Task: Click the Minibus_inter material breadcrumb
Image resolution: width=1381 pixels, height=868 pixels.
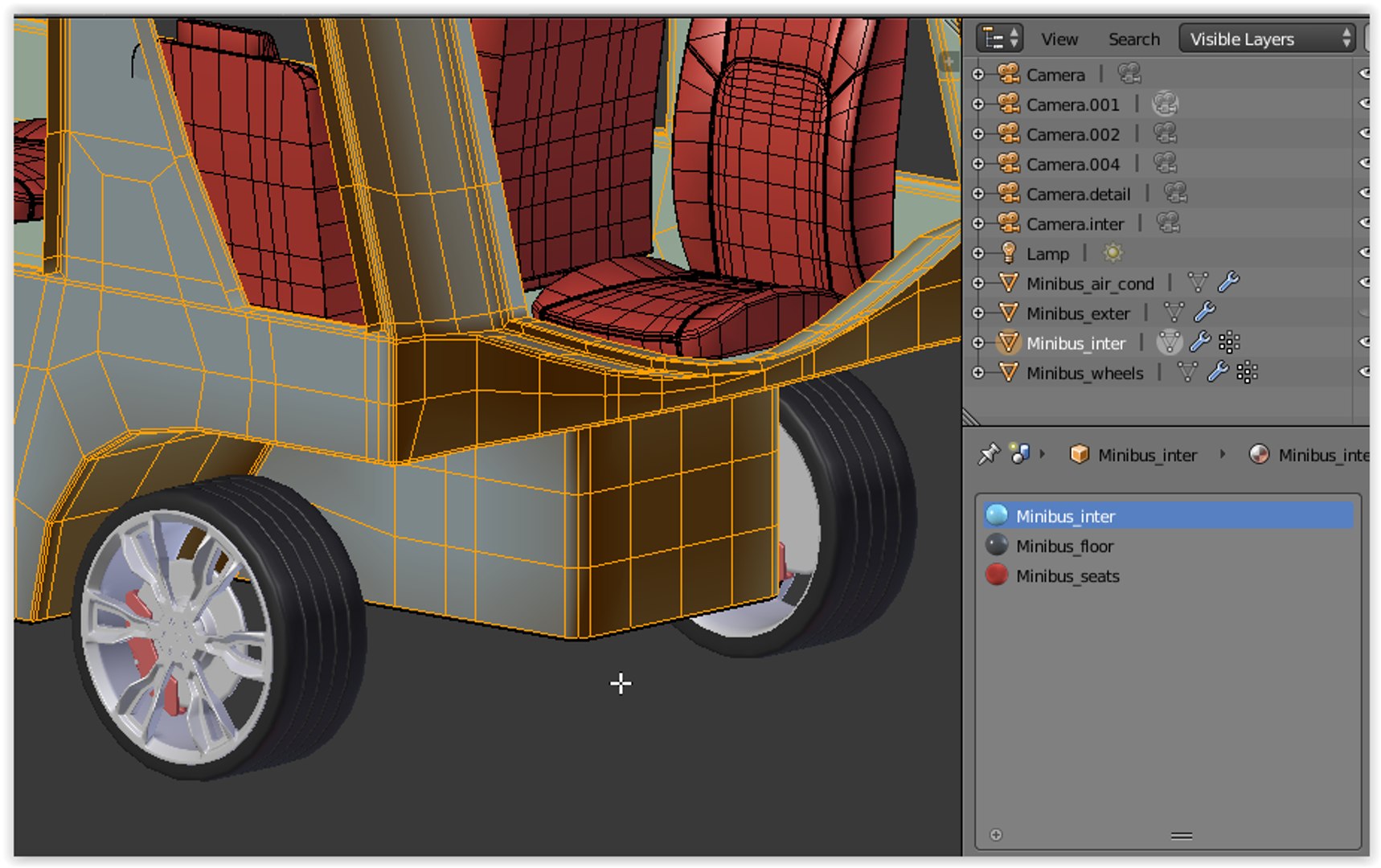Action: [1309, 455]
